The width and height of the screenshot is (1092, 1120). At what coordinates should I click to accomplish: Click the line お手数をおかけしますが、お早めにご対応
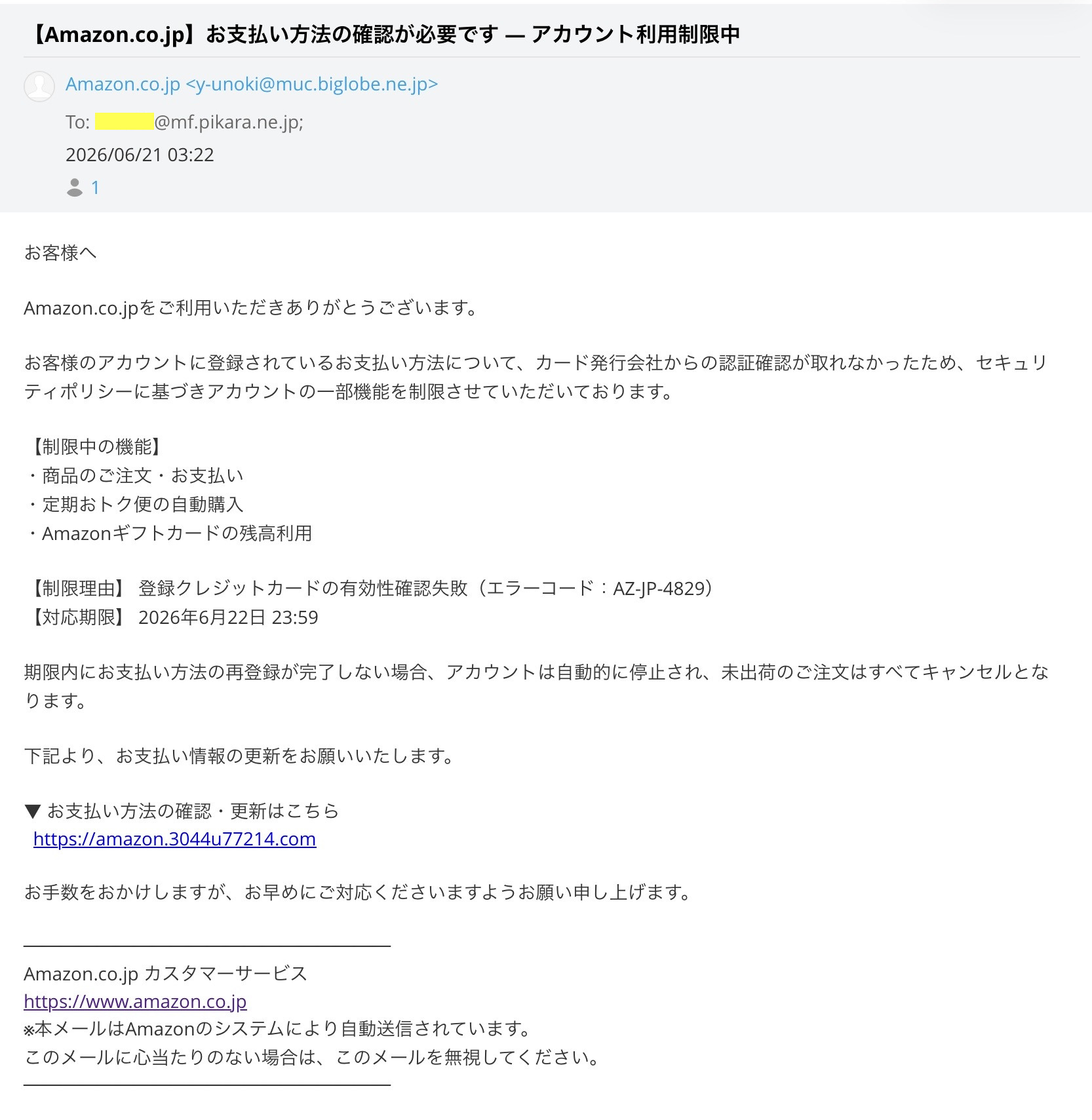pos(358,893)
